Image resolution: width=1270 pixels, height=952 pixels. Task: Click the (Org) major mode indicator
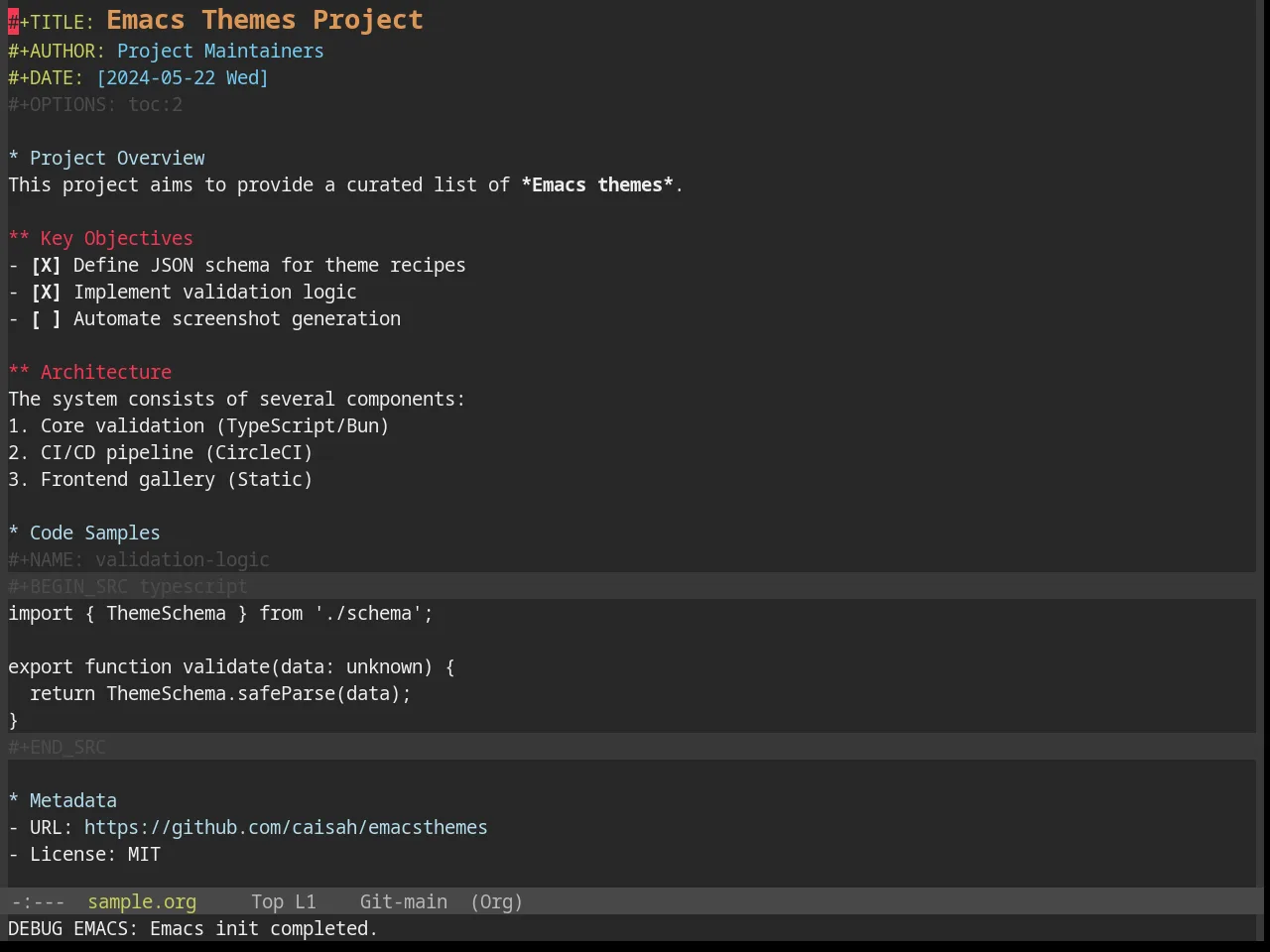496,902
